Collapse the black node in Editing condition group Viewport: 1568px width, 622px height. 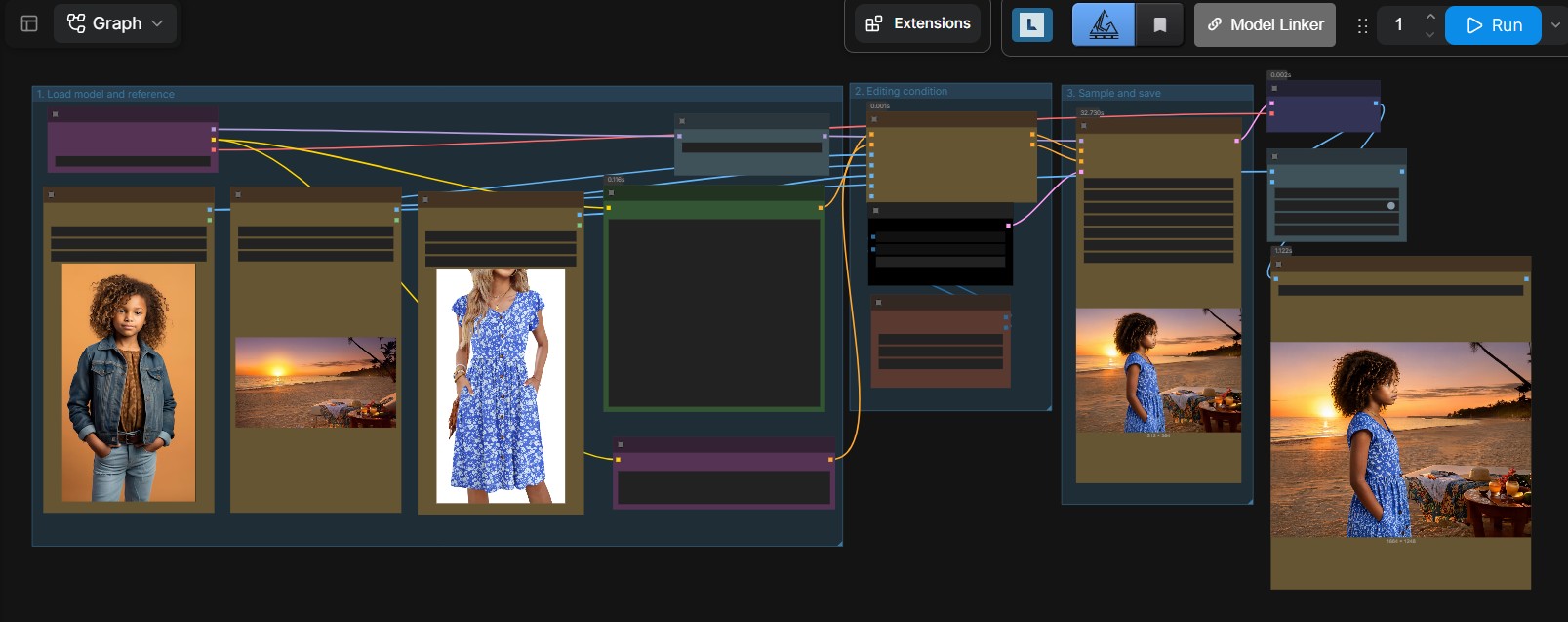pos(876,211)
